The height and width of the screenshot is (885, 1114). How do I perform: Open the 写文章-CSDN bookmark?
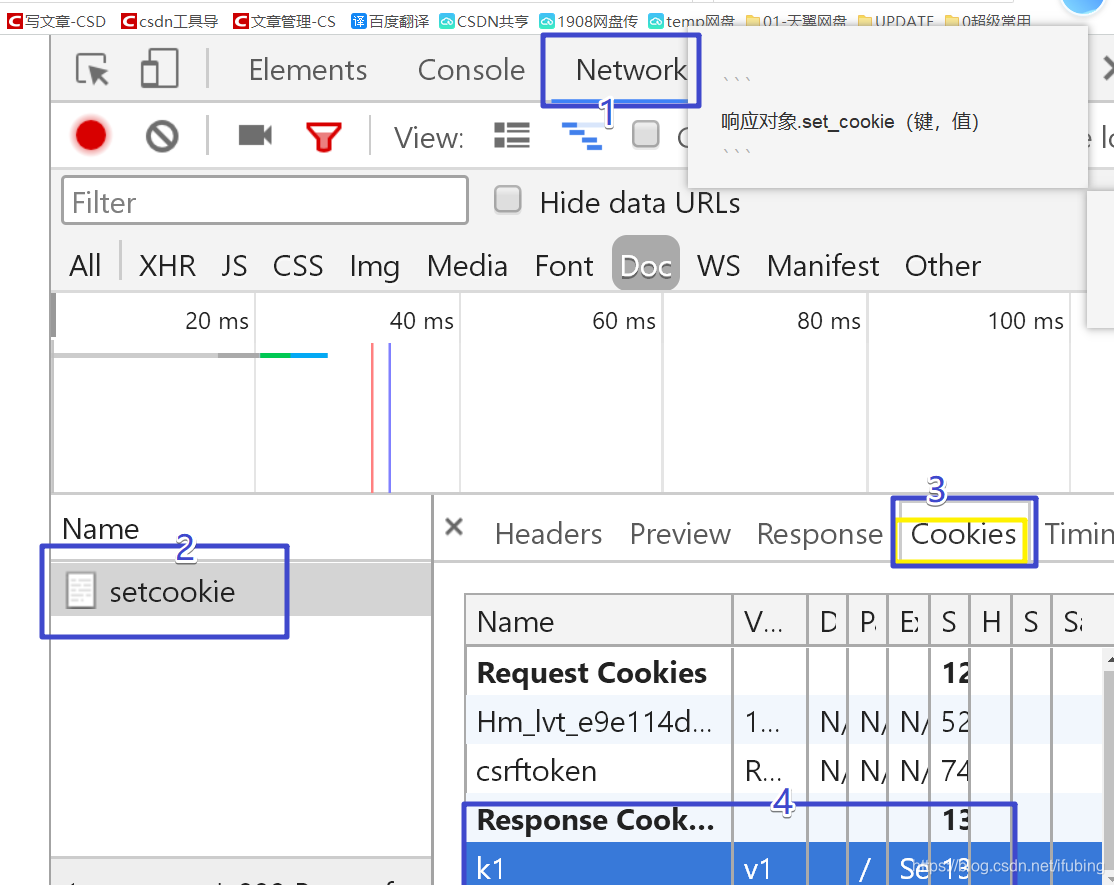coord(56,21)
